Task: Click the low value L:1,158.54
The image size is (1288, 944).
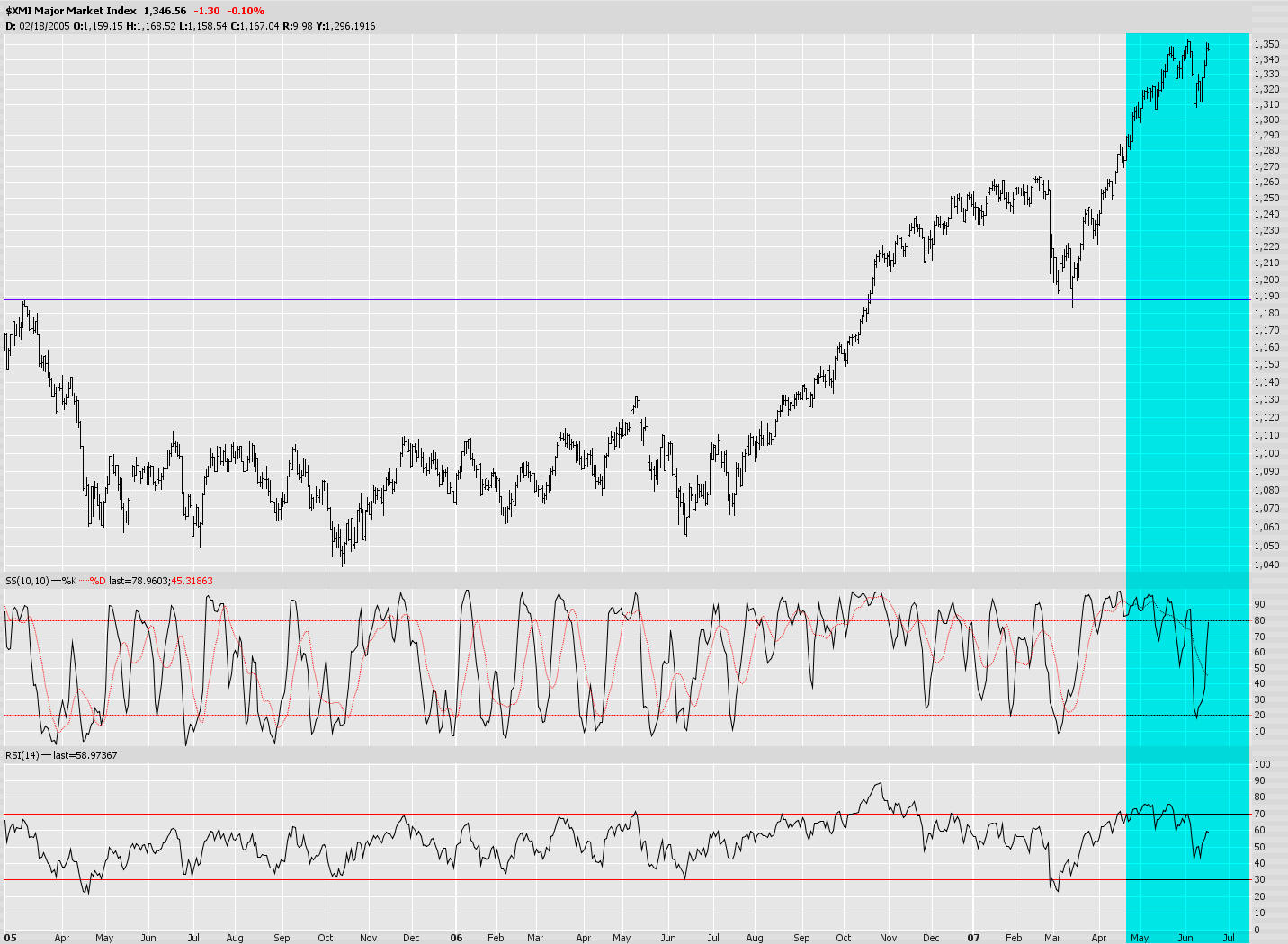Action: tap(201, 26)
